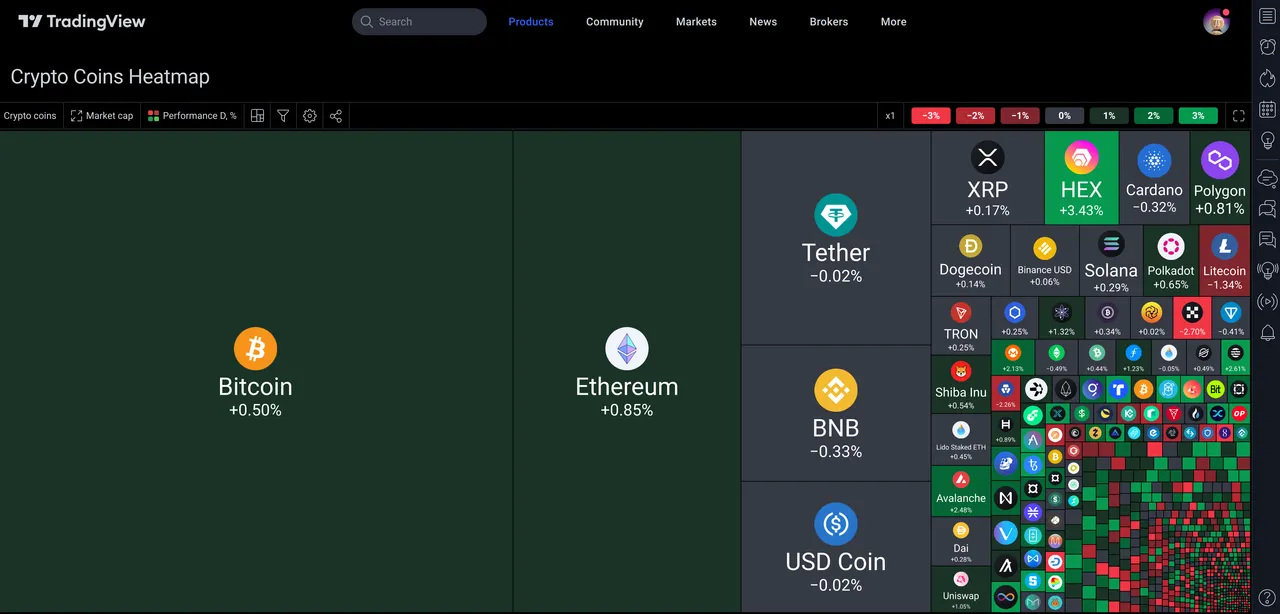Open the heatmap filter funnel icon

283,116
